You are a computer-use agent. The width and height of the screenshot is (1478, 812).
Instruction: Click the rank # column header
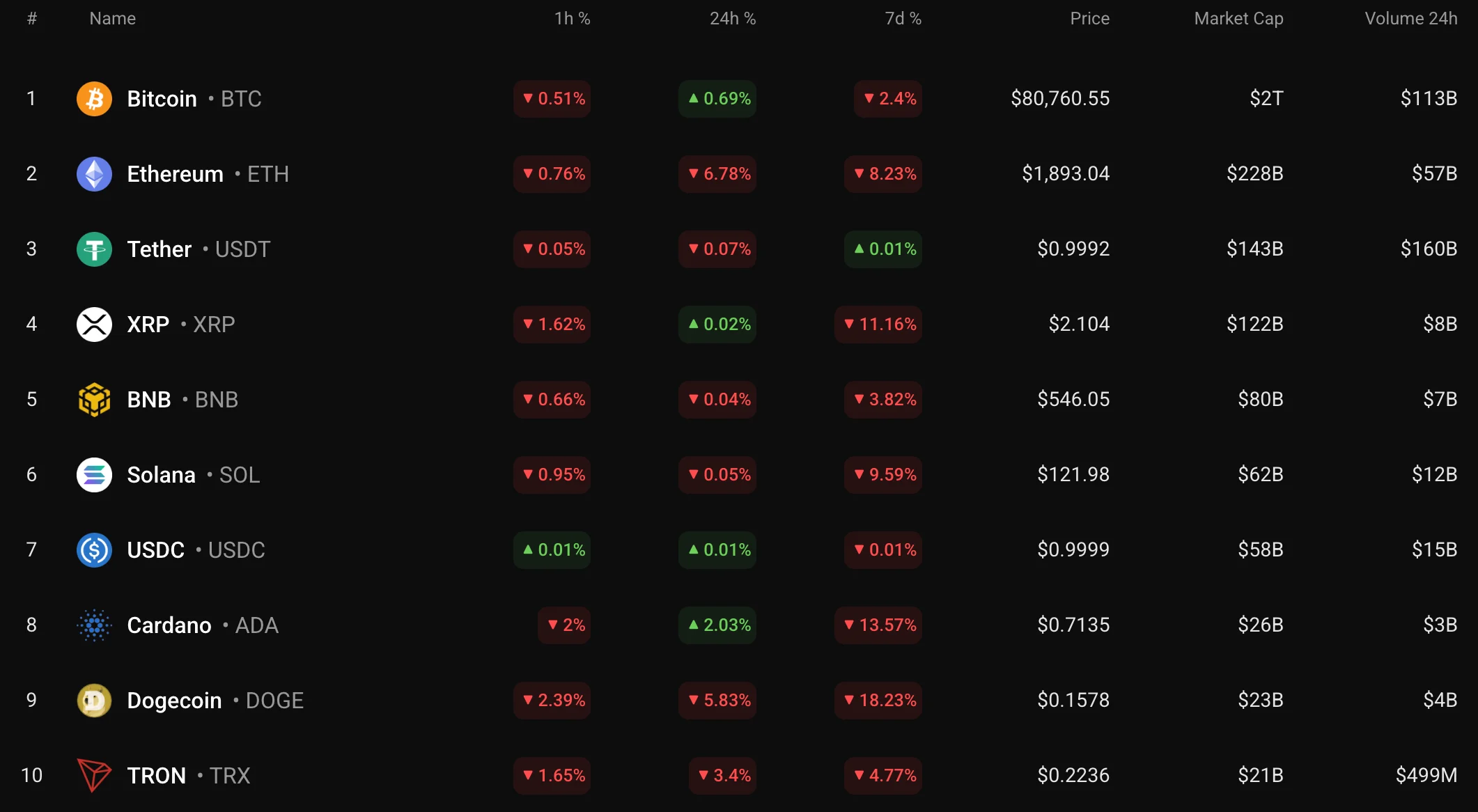click(32, 19)
